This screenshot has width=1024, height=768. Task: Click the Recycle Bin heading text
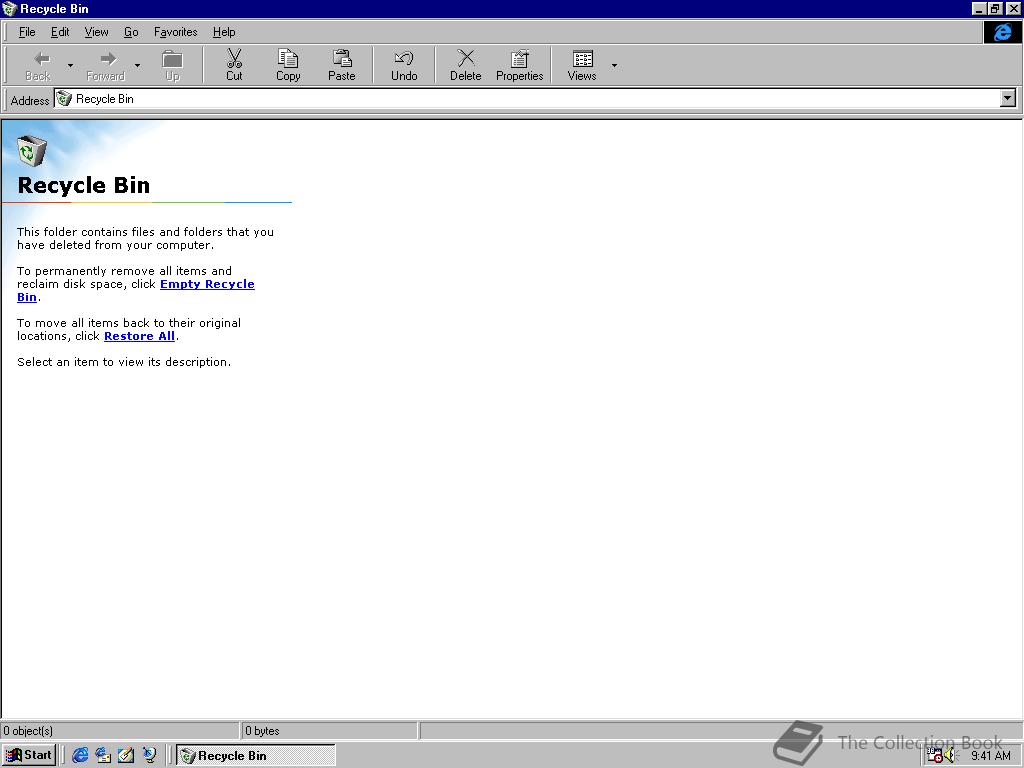coord(84,185)
